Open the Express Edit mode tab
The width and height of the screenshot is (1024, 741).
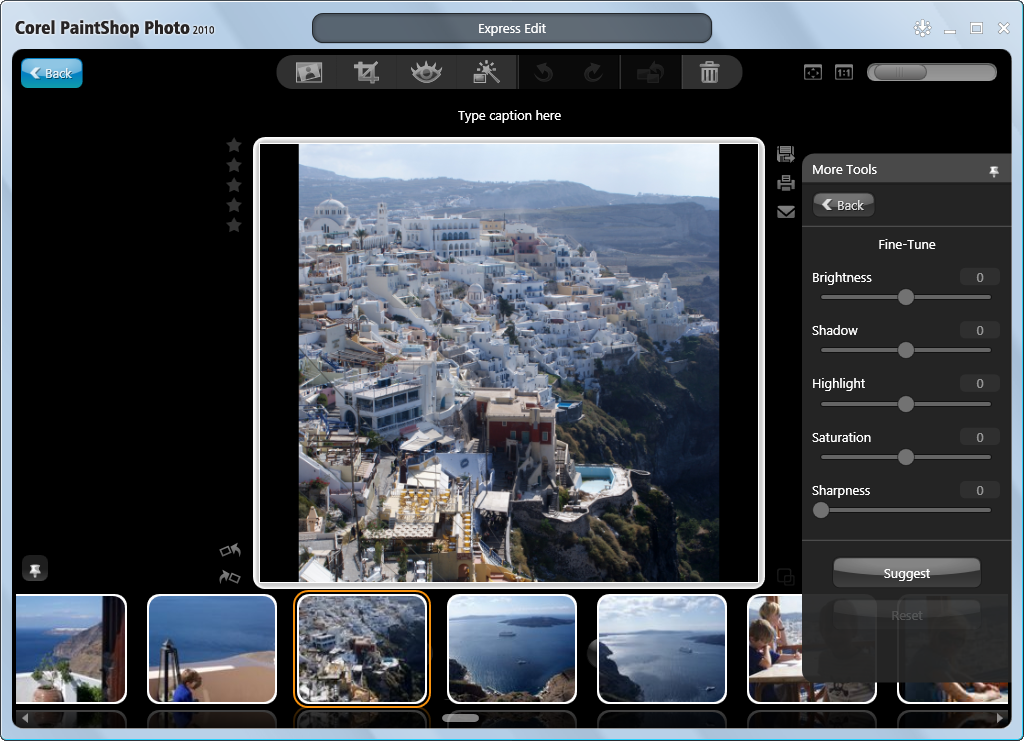point(511,28)
